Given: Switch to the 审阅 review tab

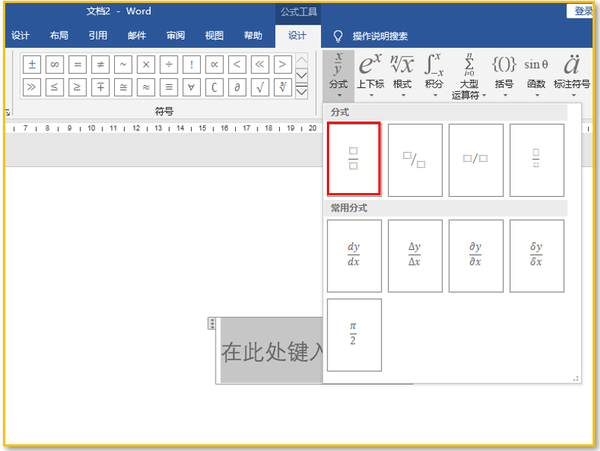Looking at the screenshot, I should (x=176, y=36).
